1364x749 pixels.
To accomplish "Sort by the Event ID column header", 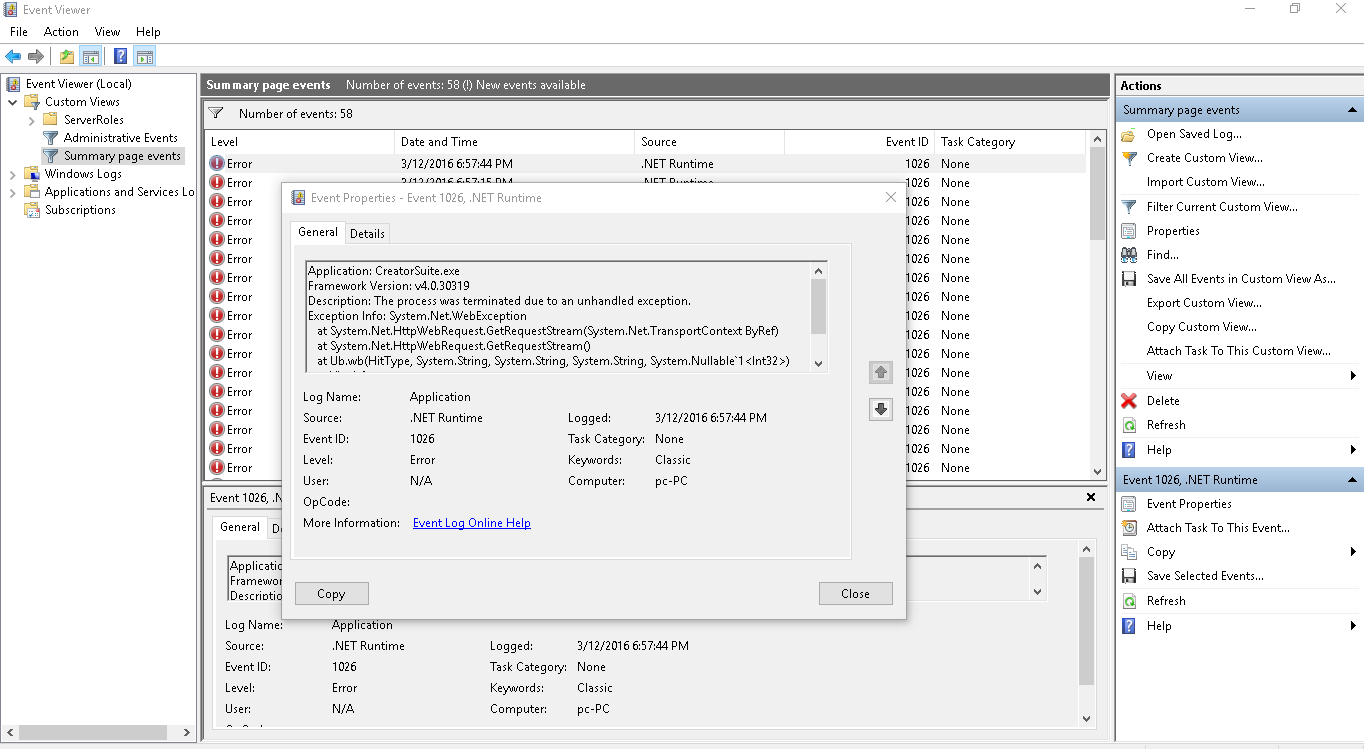I will pos(859,142).
